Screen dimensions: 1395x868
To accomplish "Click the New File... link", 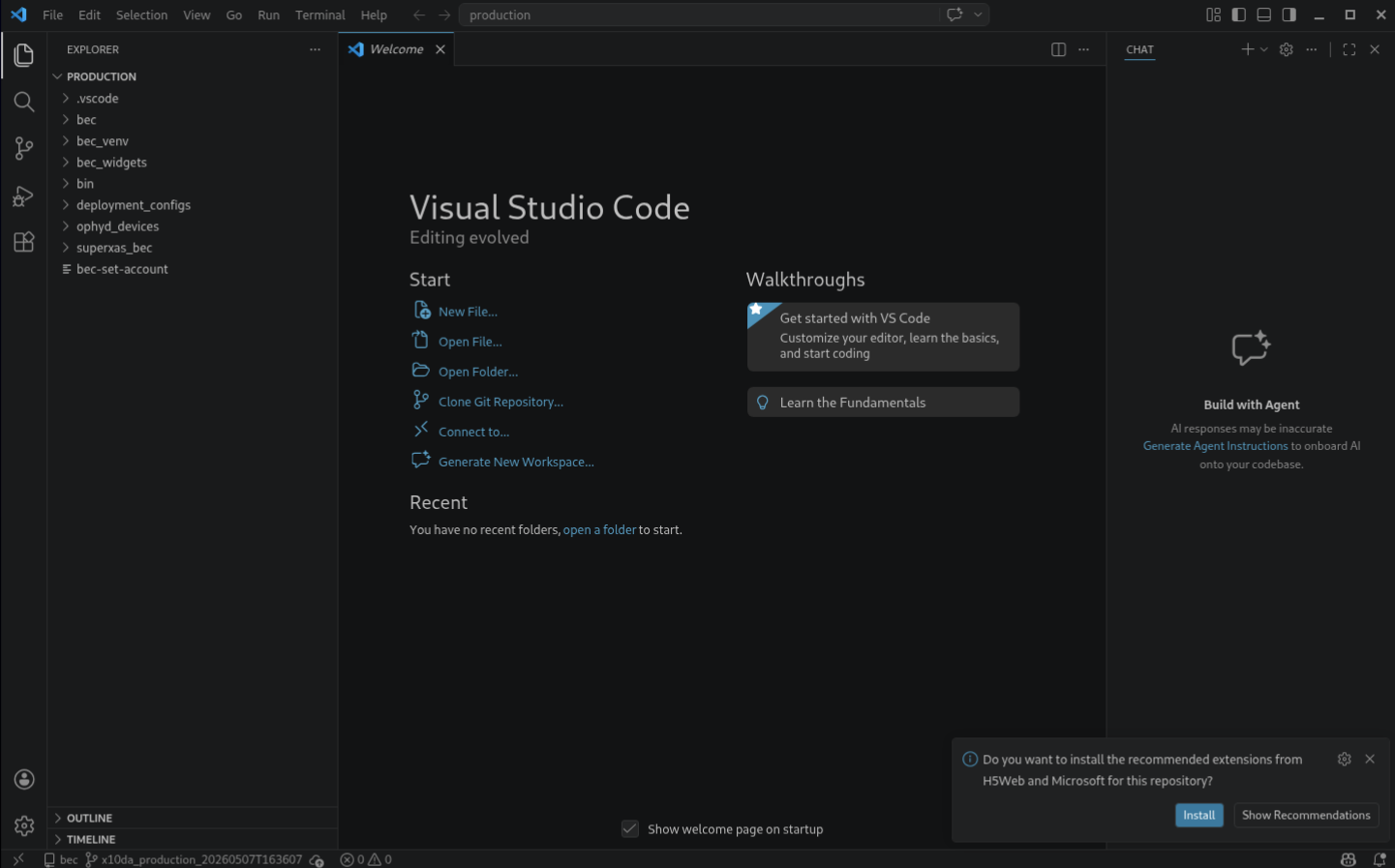I will coord(468,312).
